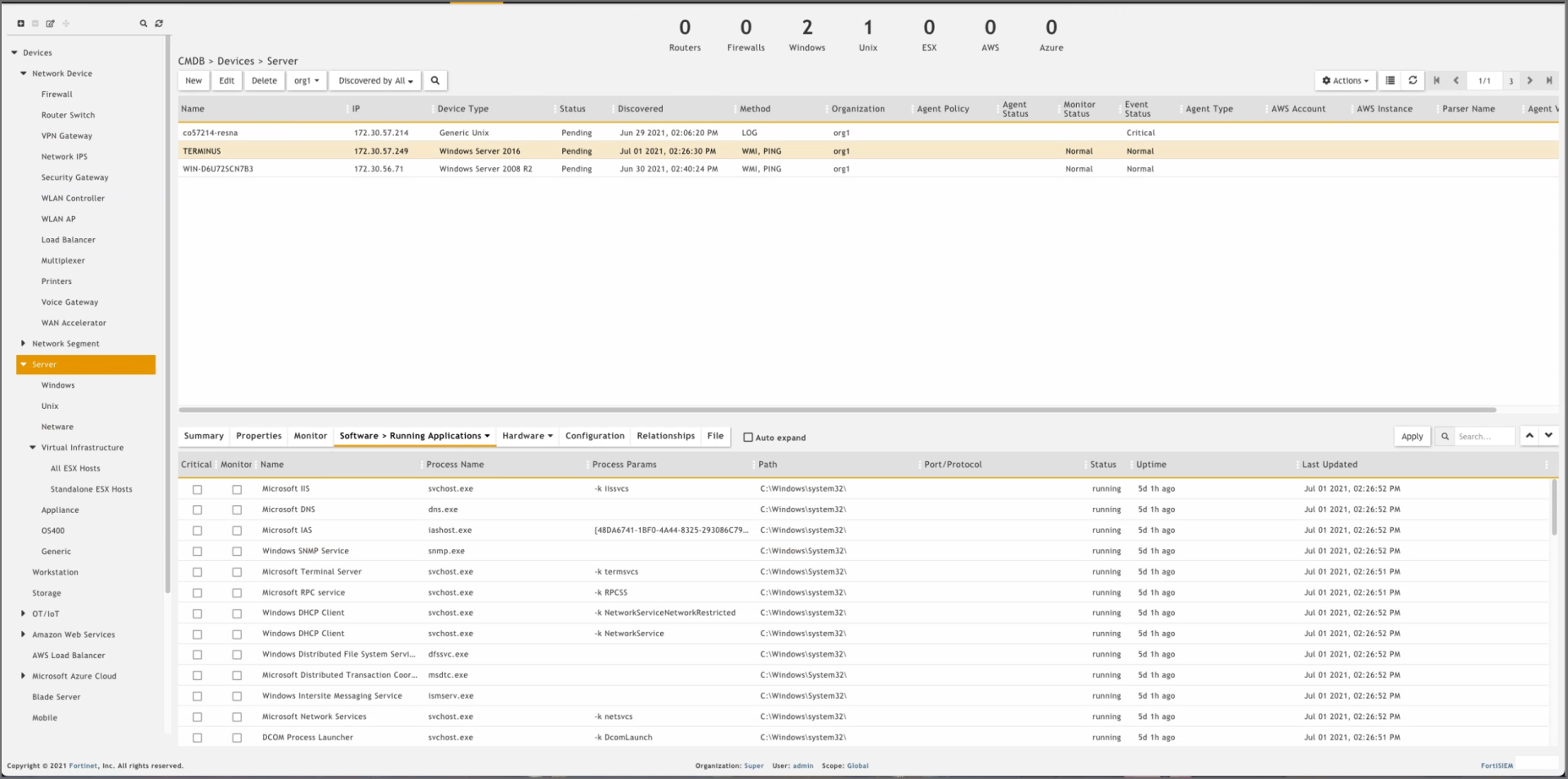Check the Critical box for Microsoft IIS

click(197, 489)
